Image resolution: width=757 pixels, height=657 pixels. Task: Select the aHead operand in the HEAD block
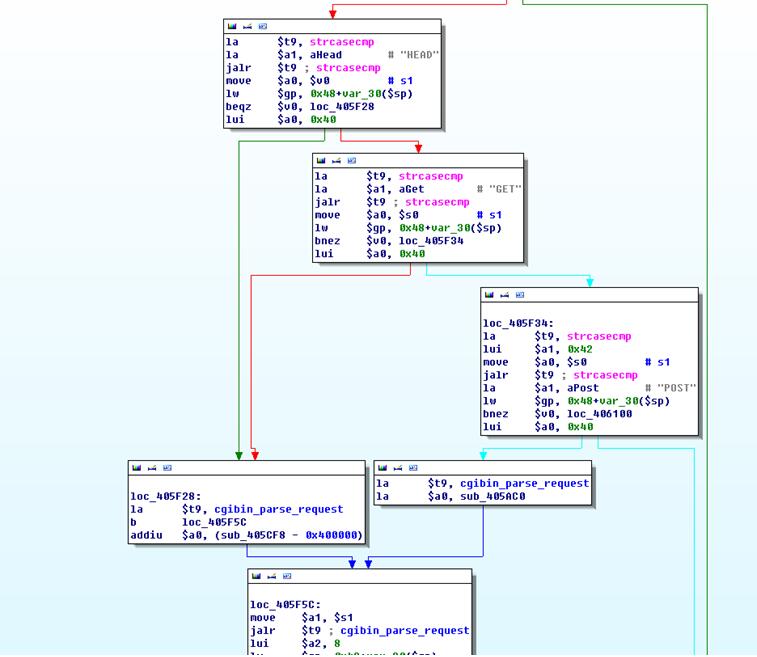[x=326, y=55]
